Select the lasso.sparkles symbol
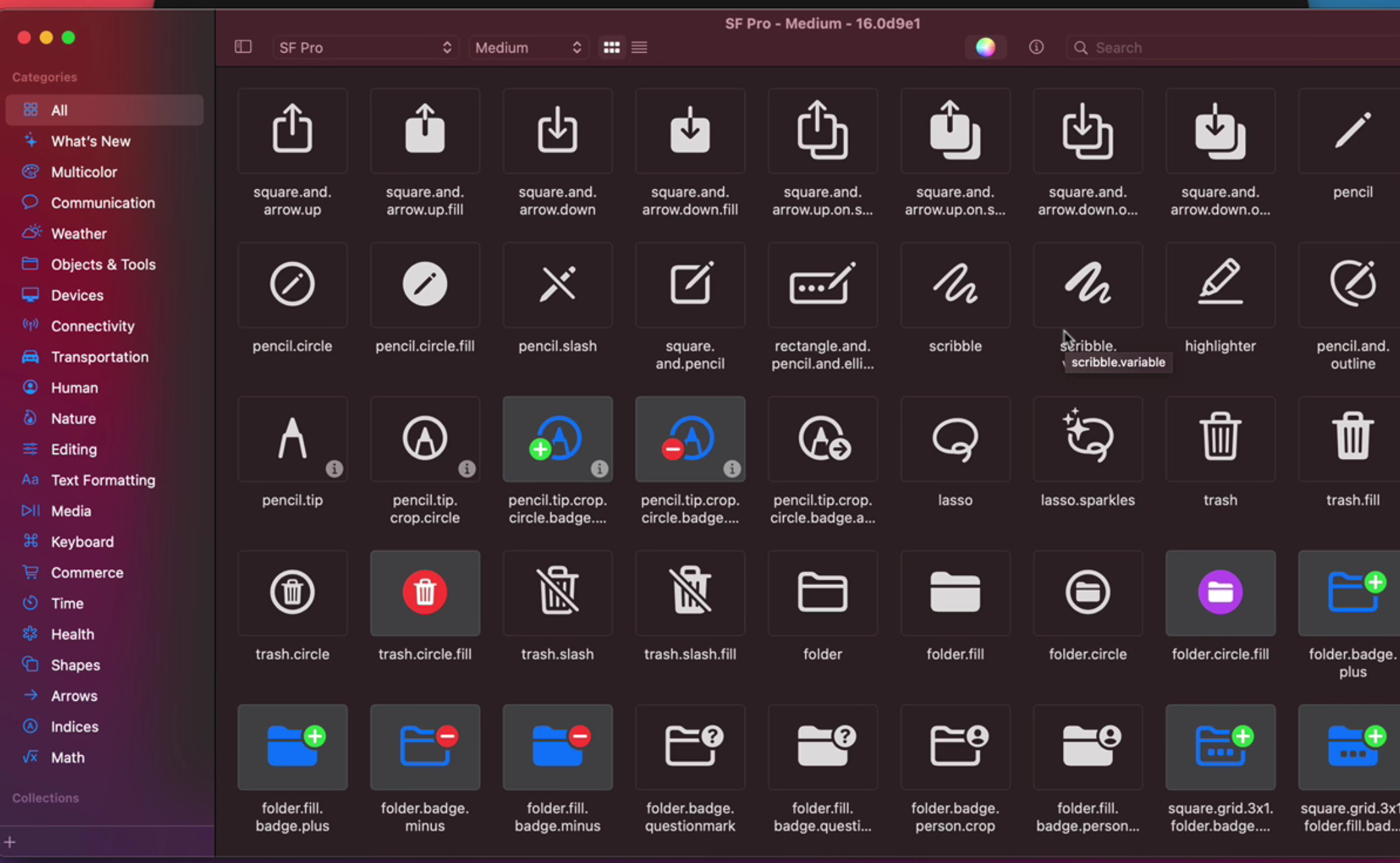Screen dimensions: 1400x863 [x=1087, y=439]
